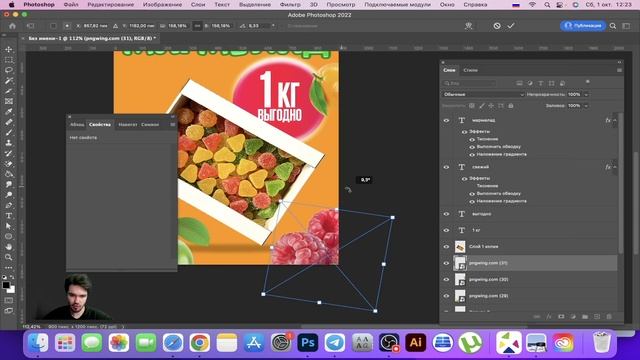
Task: Select the Magic Wand tool
Action: point(9,81)
